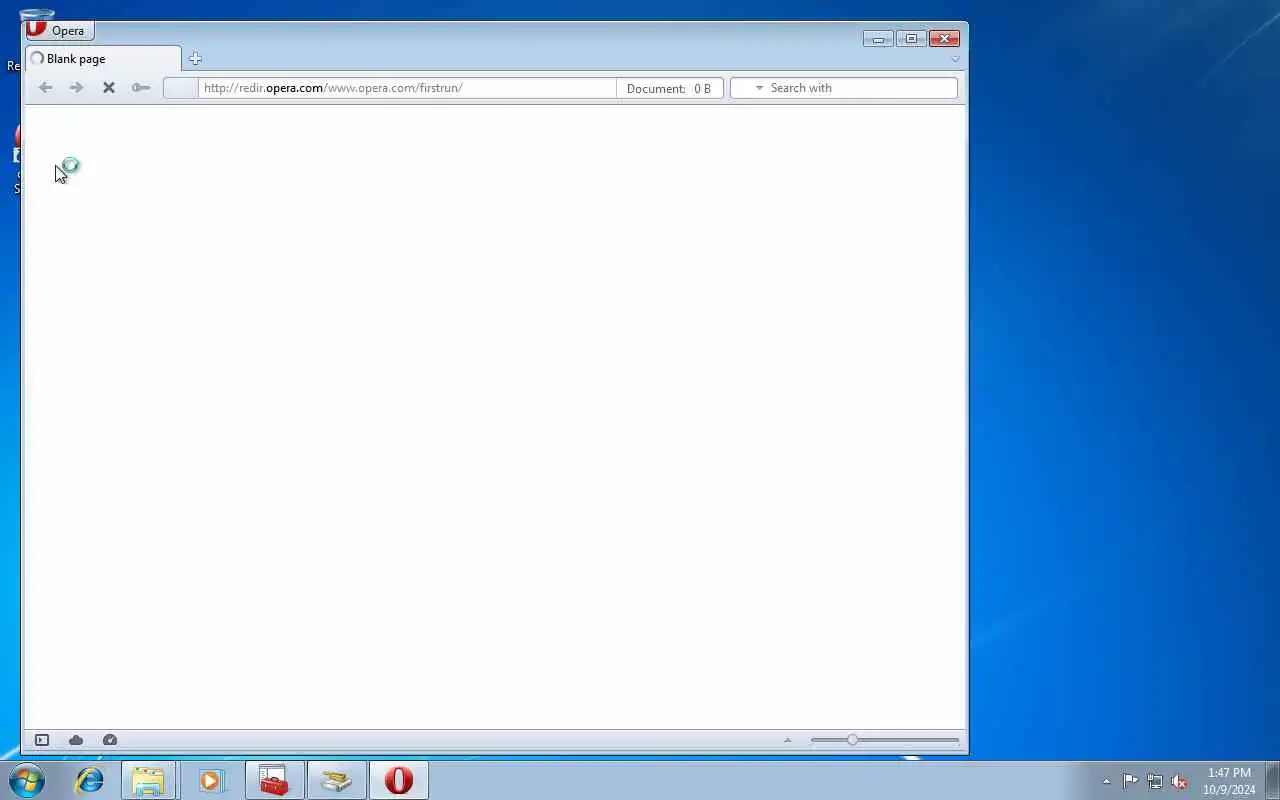The height and width of the screenshot is (800, 1280).
Task: Open the view options arrow near zoom
Action: pyautogui.click(x=787, y=740)
